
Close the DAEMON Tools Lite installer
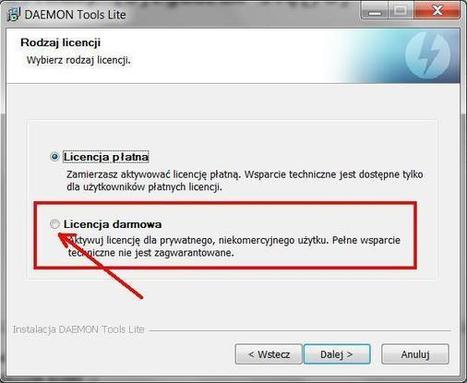[437, 12]
